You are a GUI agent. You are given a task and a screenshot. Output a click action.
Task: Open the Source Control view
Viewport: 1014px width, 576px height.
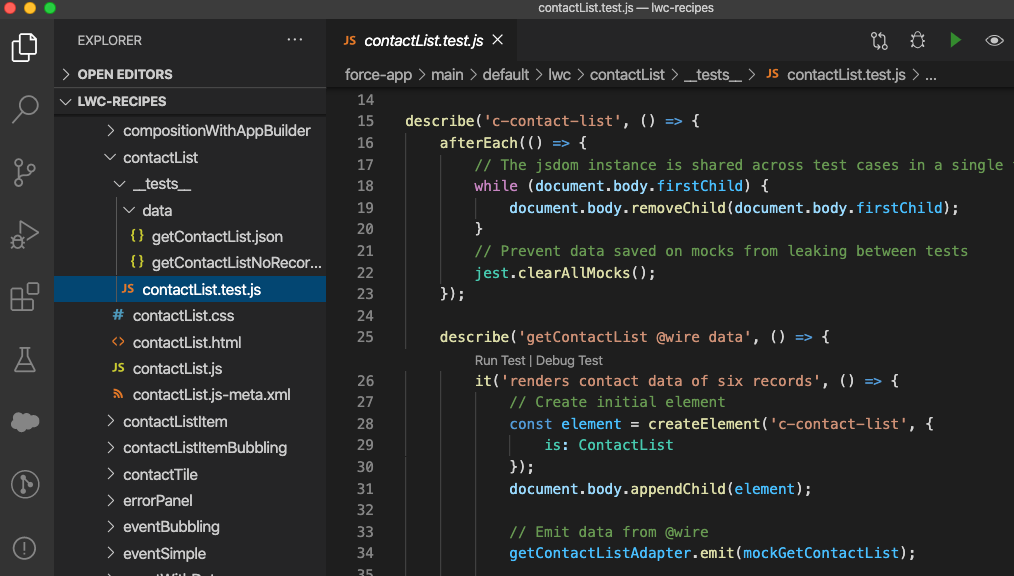point(25,172)
